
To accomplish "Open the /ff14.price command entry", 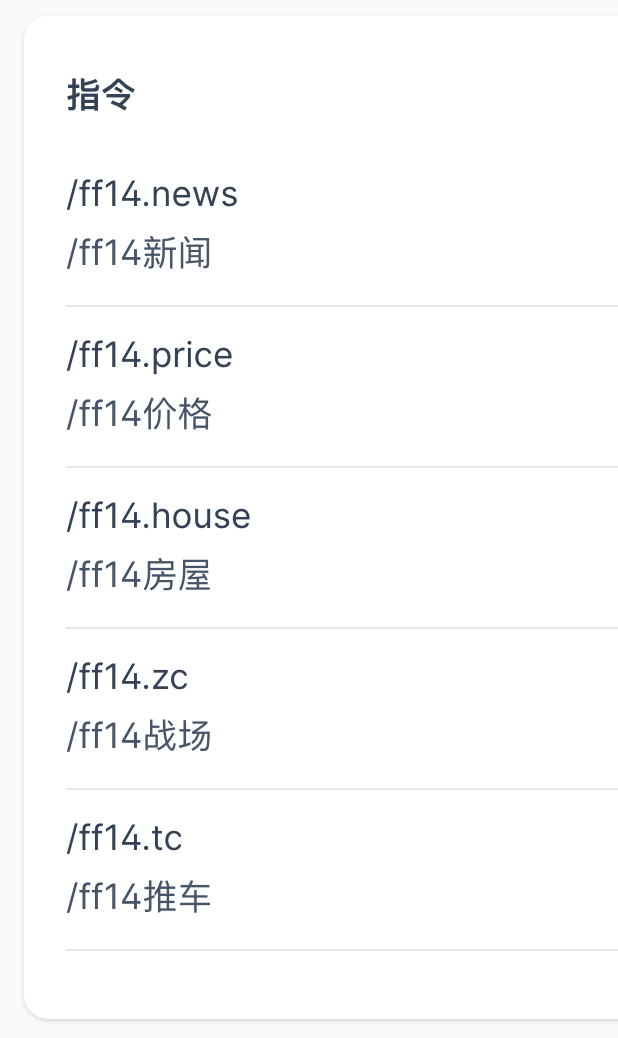I will (149, 355).
